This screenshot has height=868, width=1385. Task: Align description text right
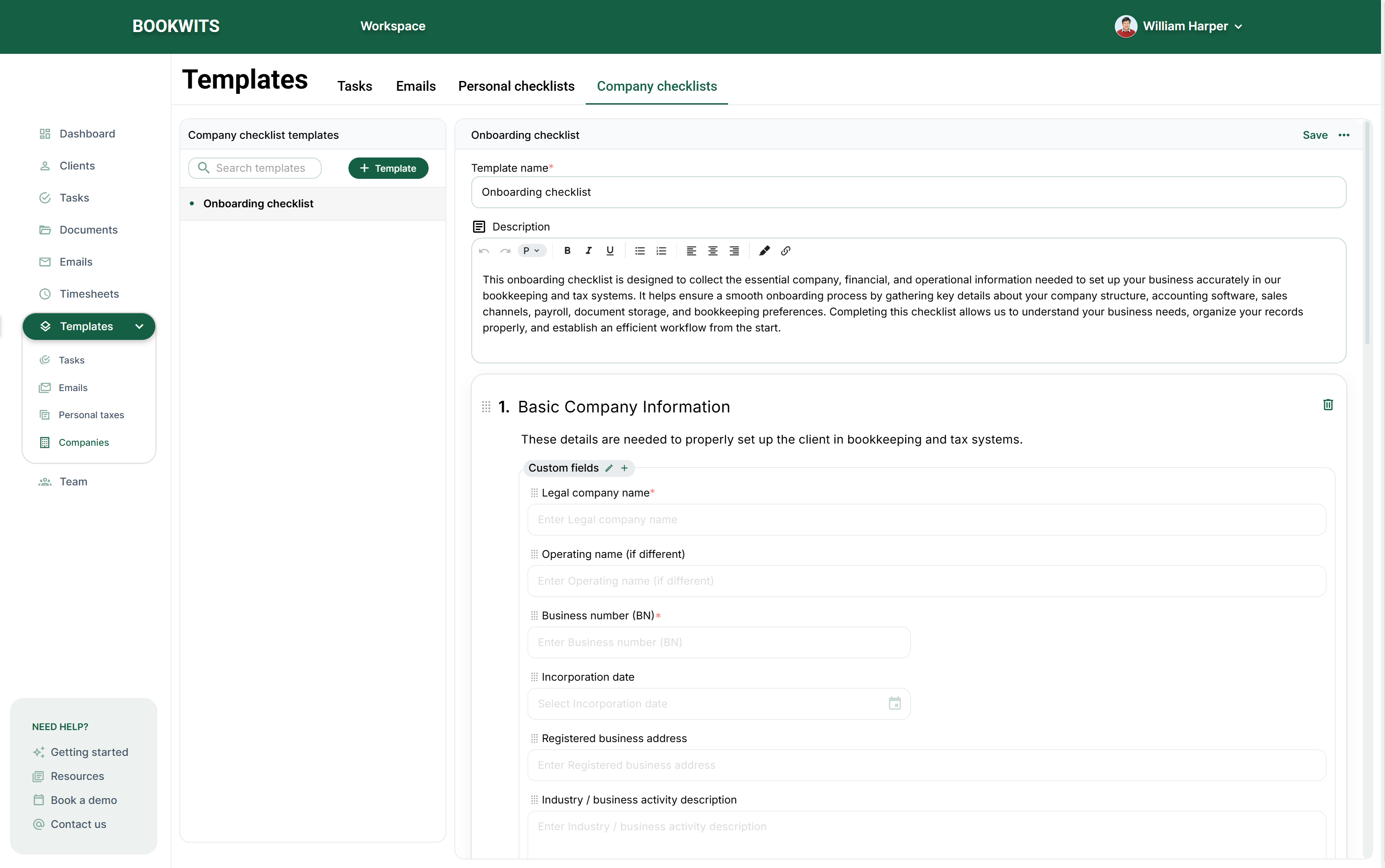tap(734, 251)
